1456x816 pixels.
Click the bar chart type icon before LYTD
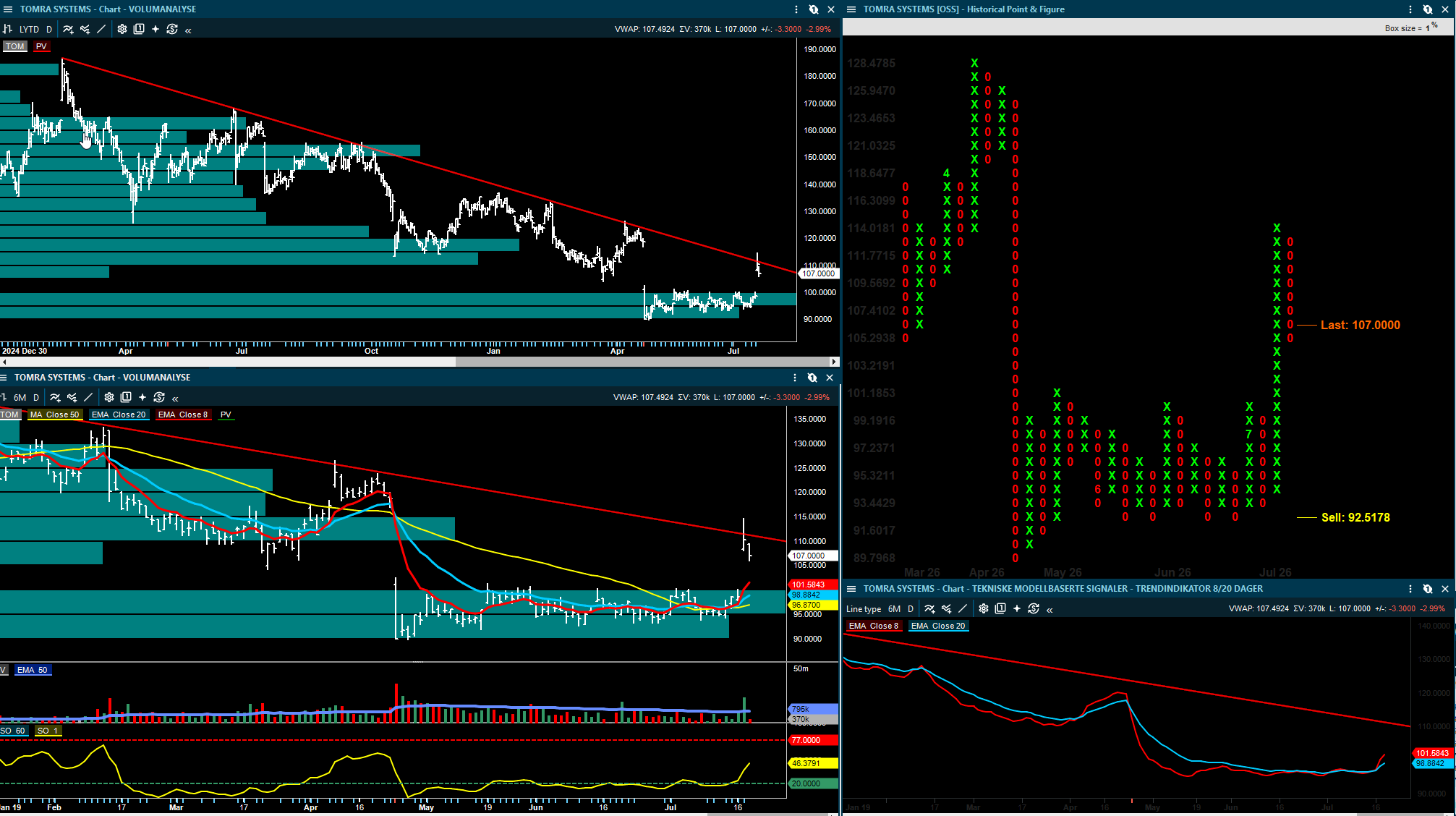[7, 29]
